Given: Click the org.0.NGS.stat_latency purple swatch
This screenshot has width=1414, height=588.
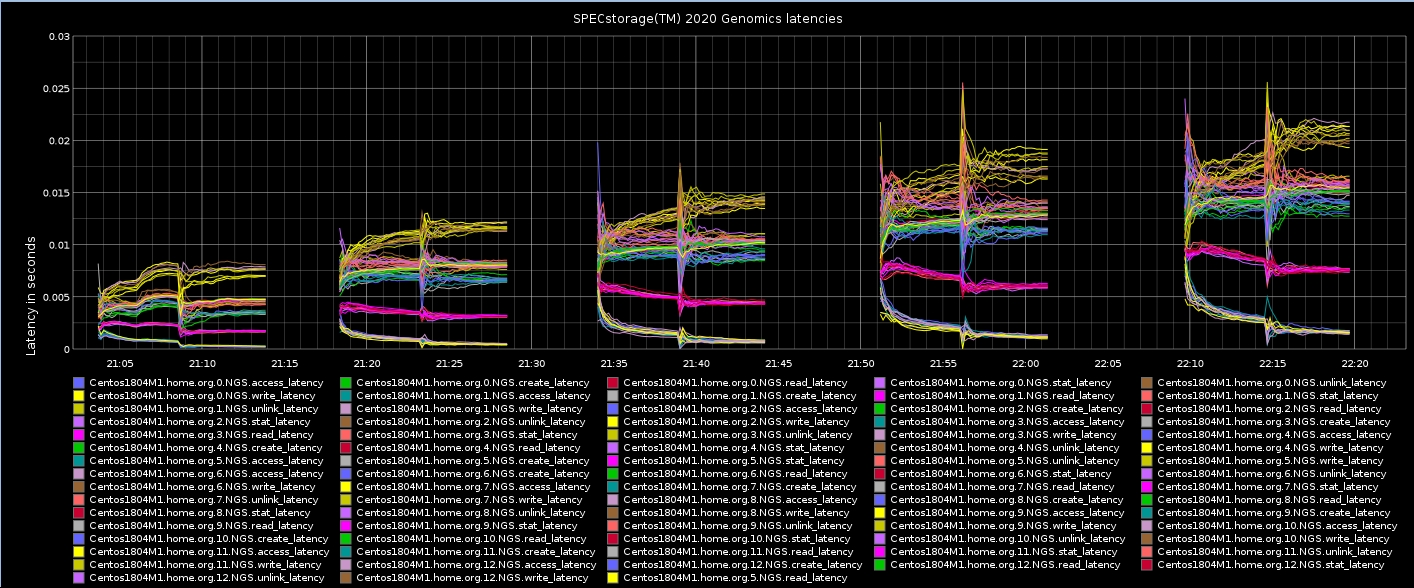Looking at the screenshot, I should pos(880,383).
